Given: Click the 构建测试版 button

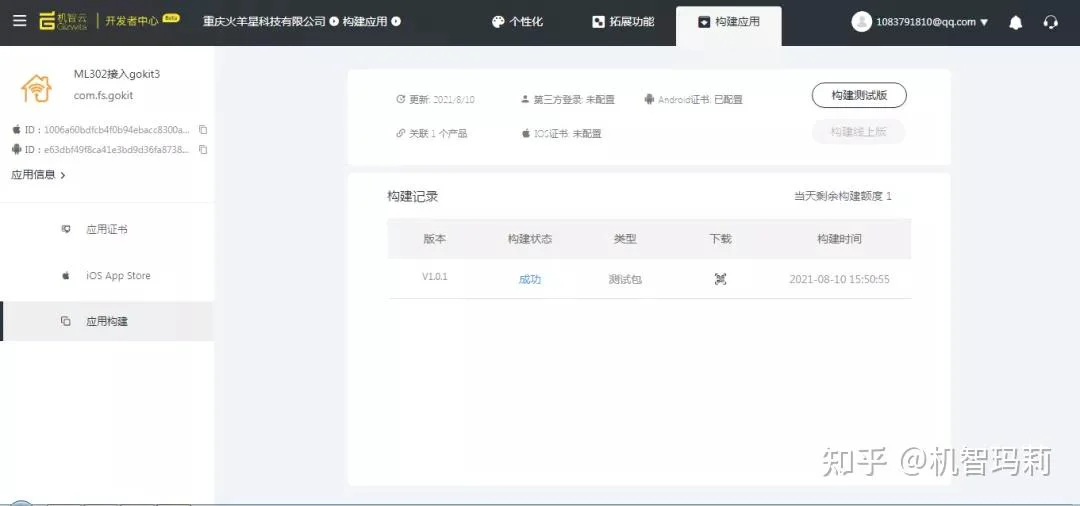Looking at the screenshot, I should (x=859, y=96).
